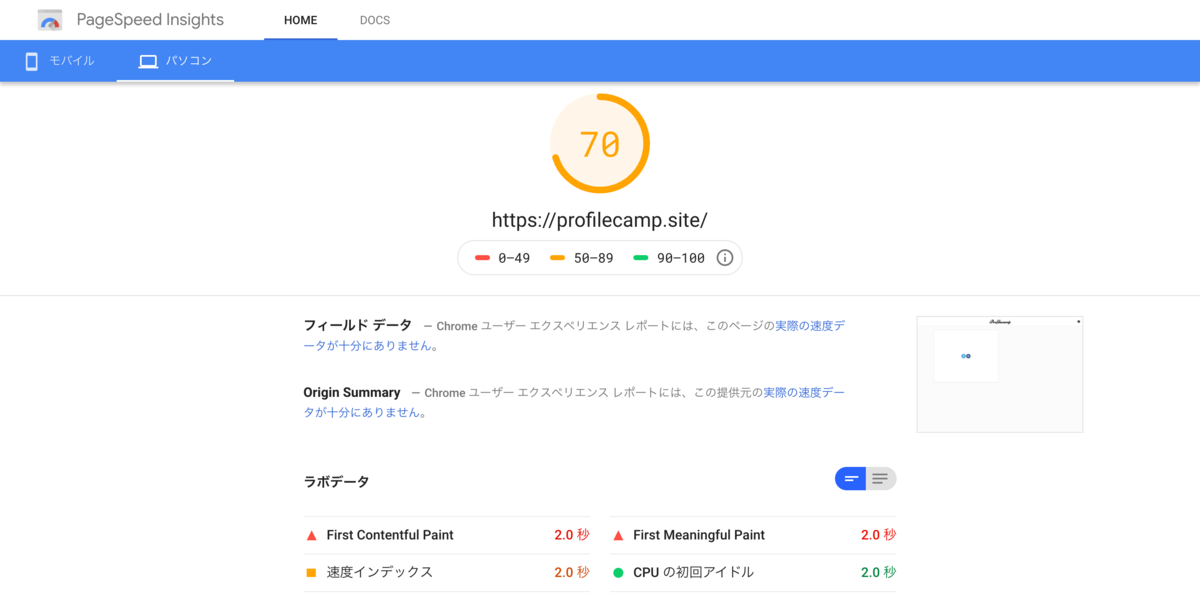This screenshot has height=597, width=1200.
Task: Click the フィールド データ heading
Action: click(x=357, y=326)
